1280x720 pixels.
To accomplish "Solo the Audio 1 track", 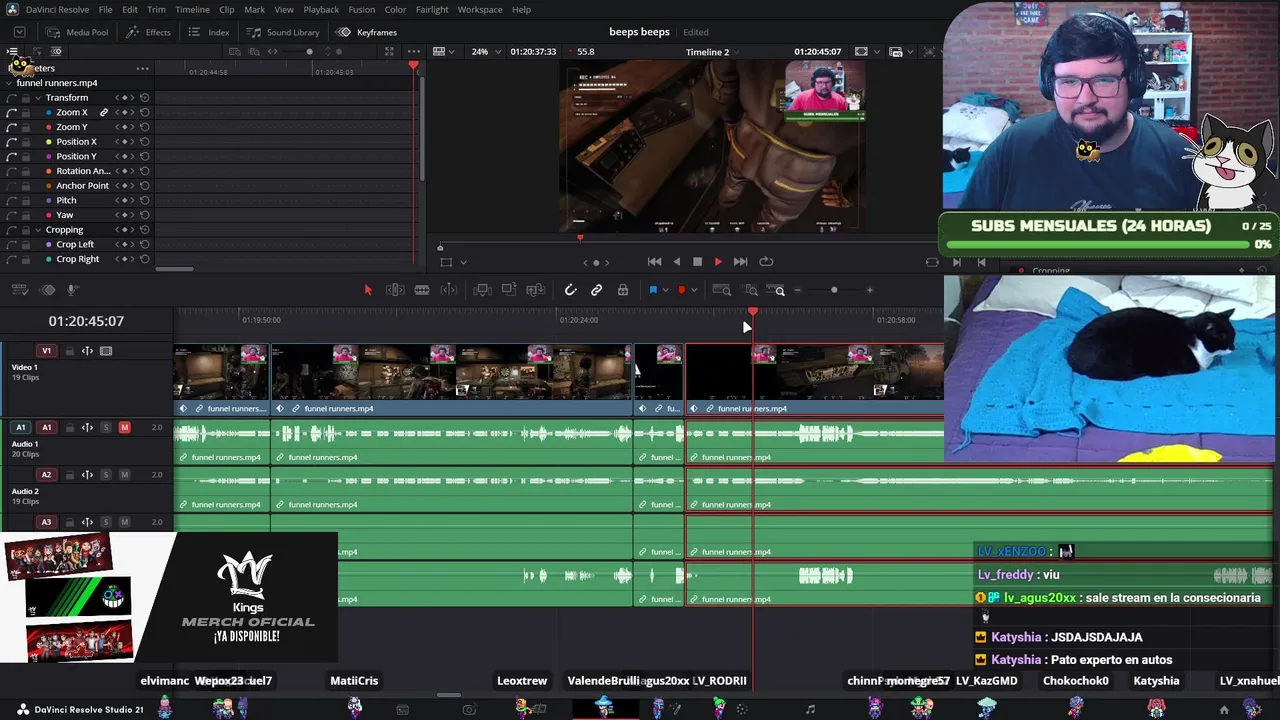I will [x=105, y=428].
